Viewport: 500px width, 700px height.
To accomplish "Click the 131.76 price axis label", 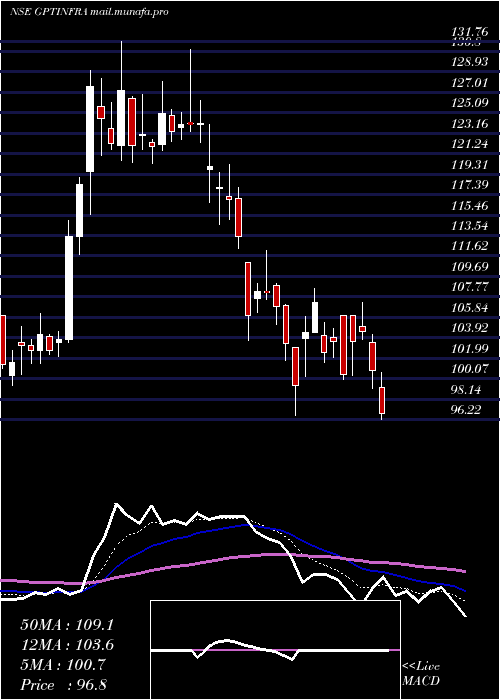I will [472, 32].
